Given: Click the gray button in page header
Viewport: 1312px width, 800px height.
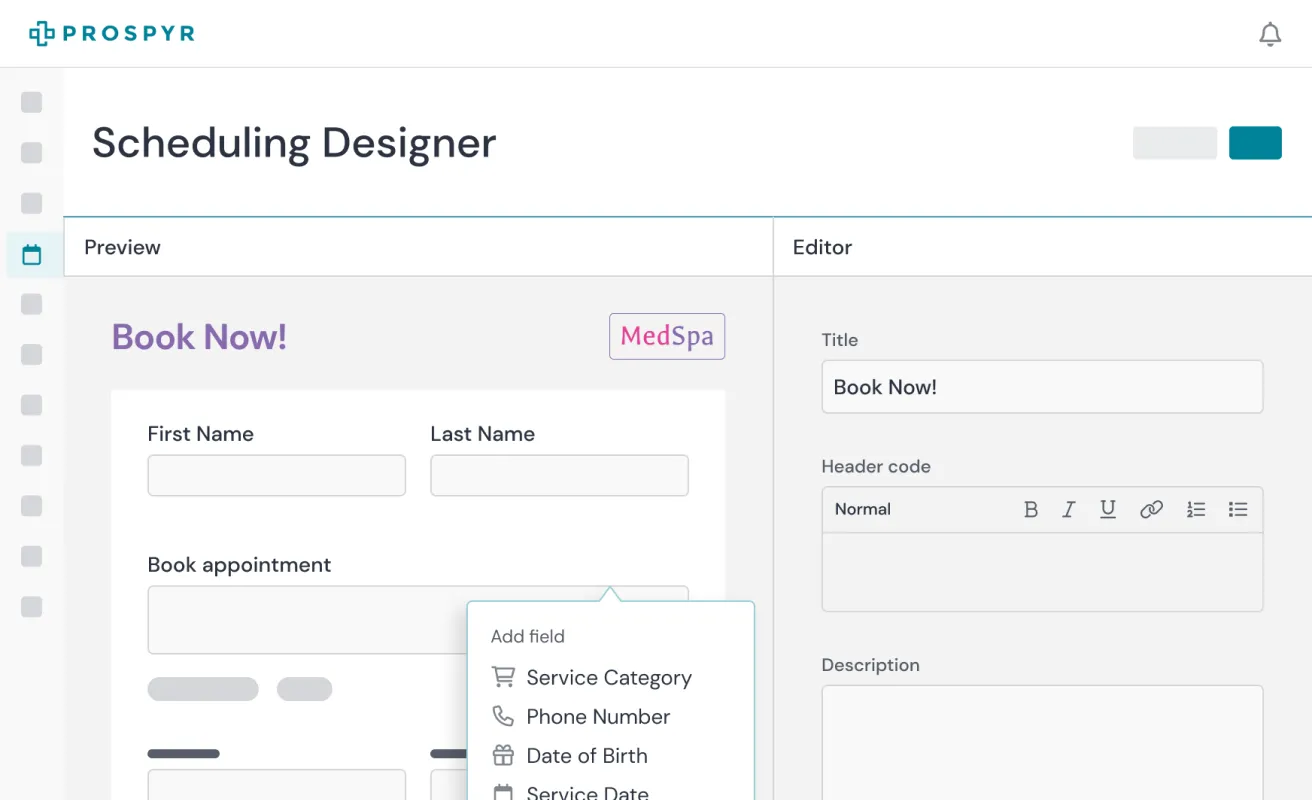Looking at the screenshot, I should click(x=1175, y=143).
